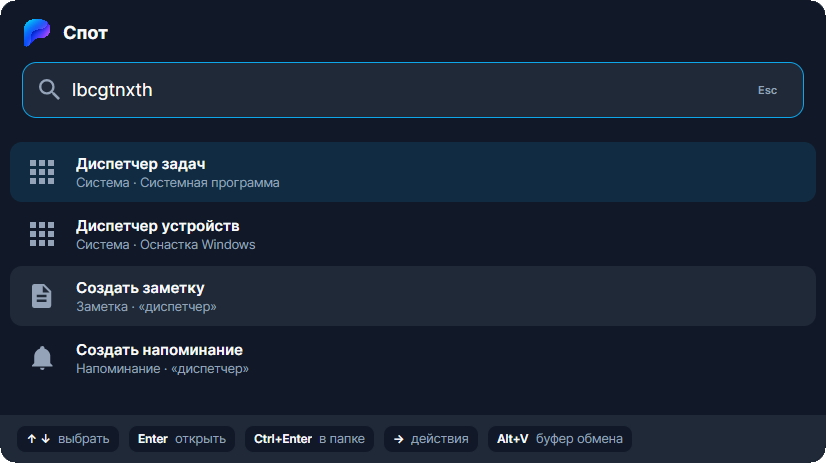Viewport: 826px width, 463px height.
Task: Click the grid icon for Диспетчер устройств
Action: coord(42,234)
